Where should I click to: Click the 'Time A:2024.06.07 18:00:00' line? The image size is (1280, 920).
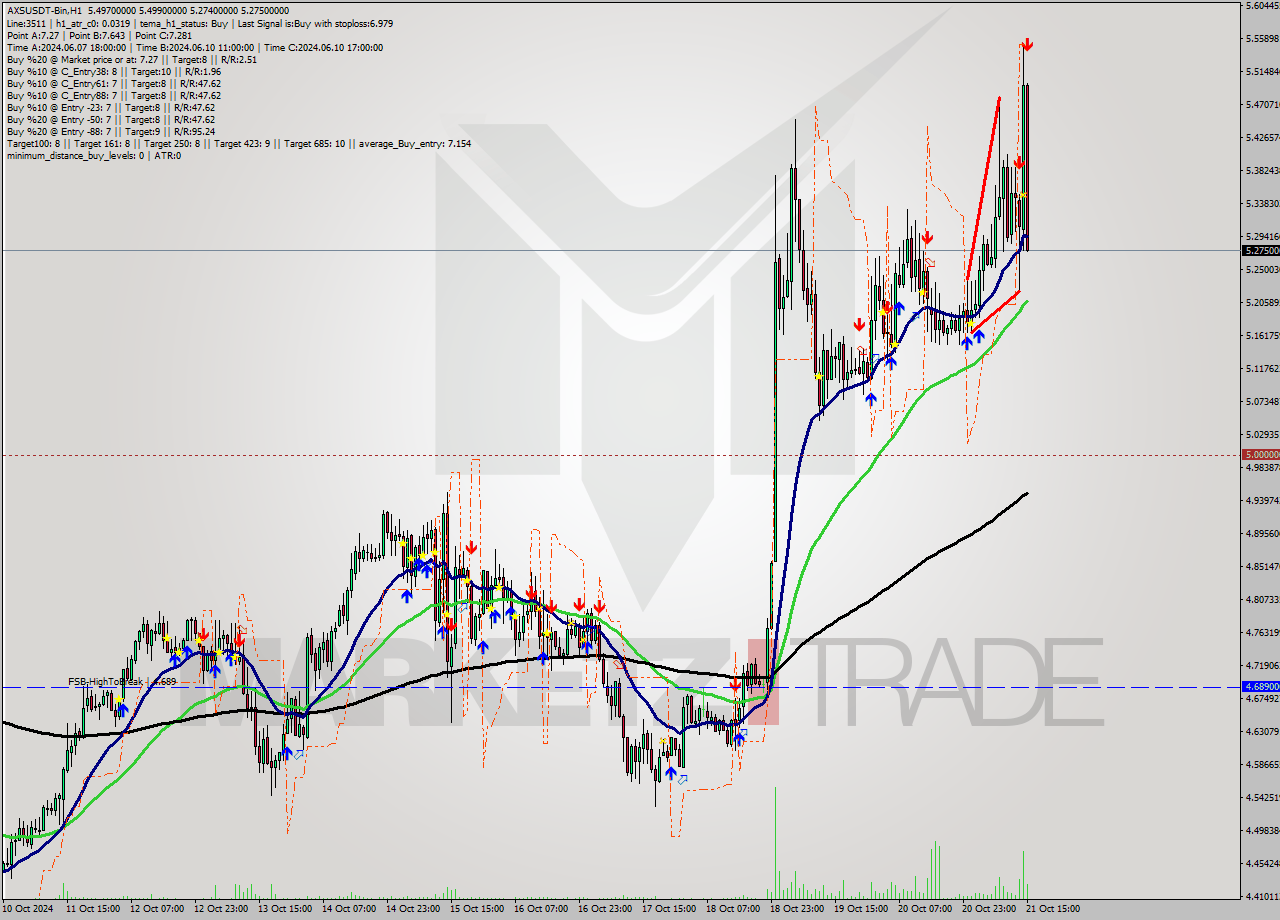tap(194, 47)
